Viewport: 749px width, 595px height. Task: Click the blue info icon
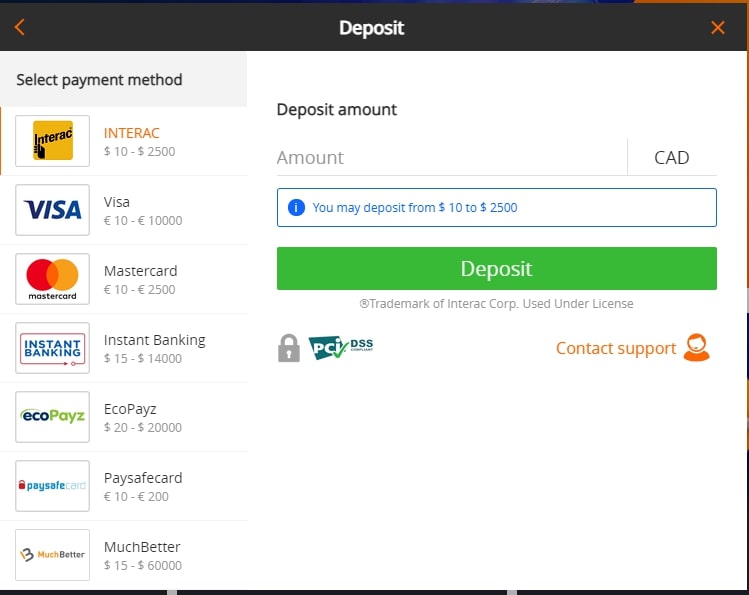point(296,207)
